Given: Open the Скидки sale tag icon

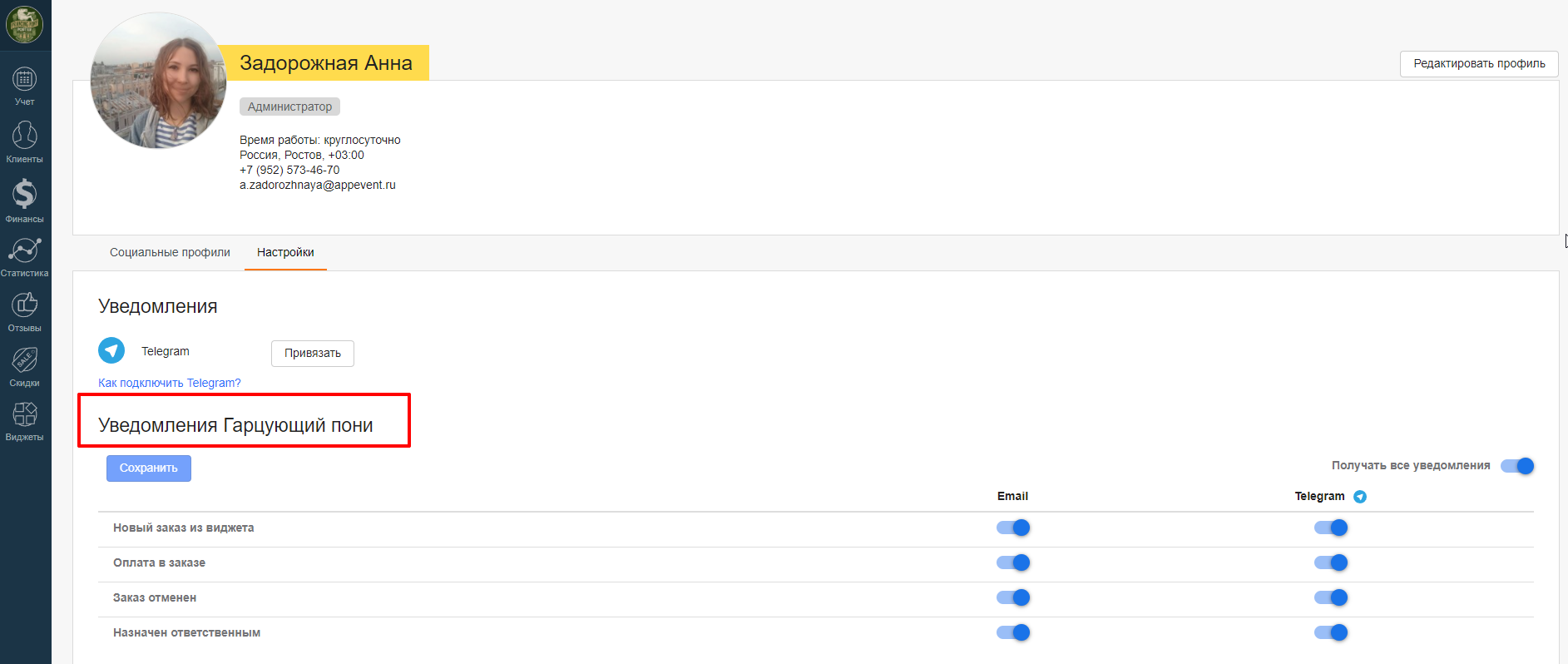Looking at the screenshot, I should pyautogui.click(x=24, y=360).
